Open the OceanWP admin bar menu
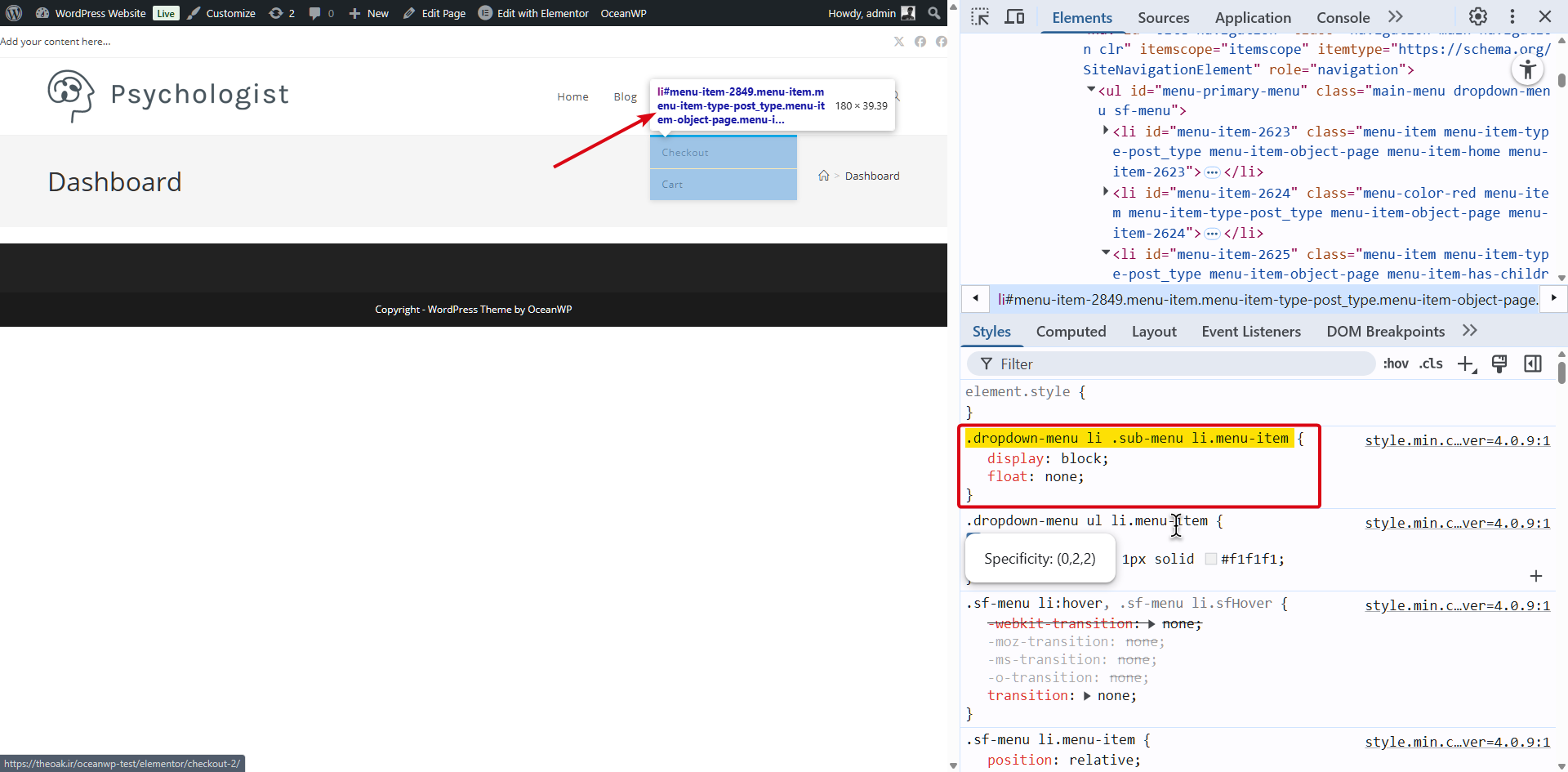 pyautogui.click(x=623, y=13)
